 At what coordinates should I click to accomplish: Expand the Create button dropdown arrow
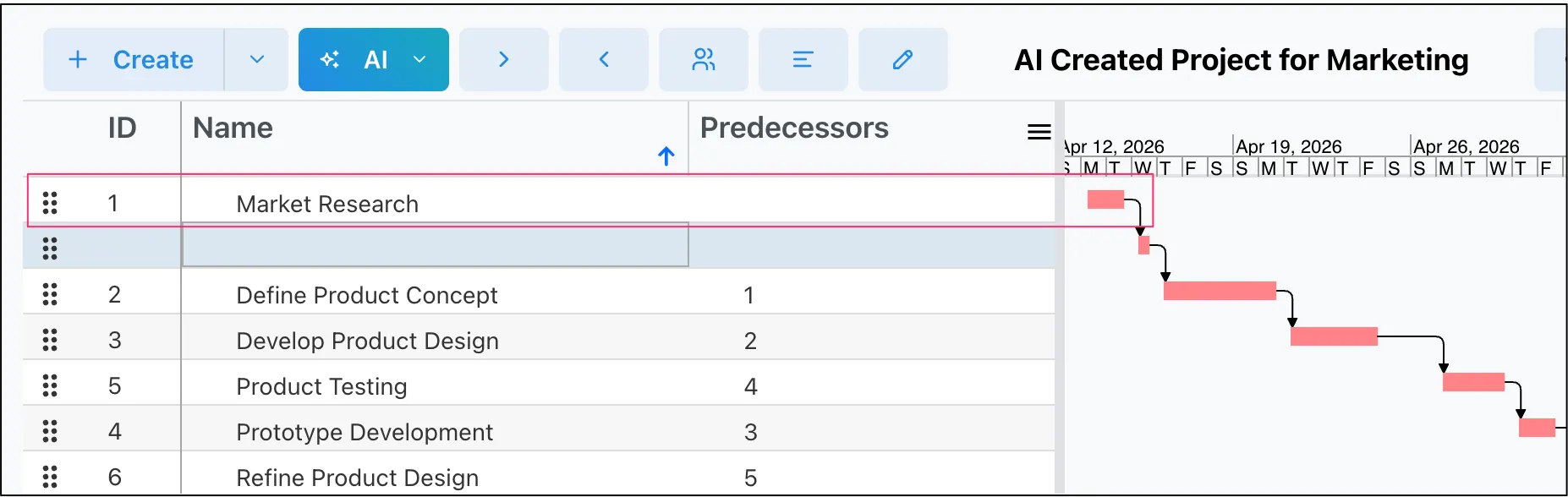(257, 59)
